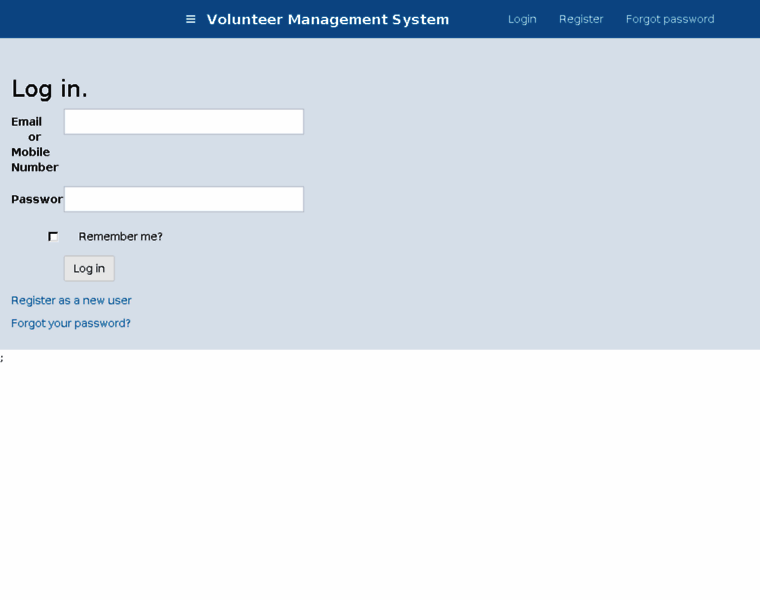Follow the Register as a new user link
This screenshot has height=600, width=760.
(x=71, y=300)
